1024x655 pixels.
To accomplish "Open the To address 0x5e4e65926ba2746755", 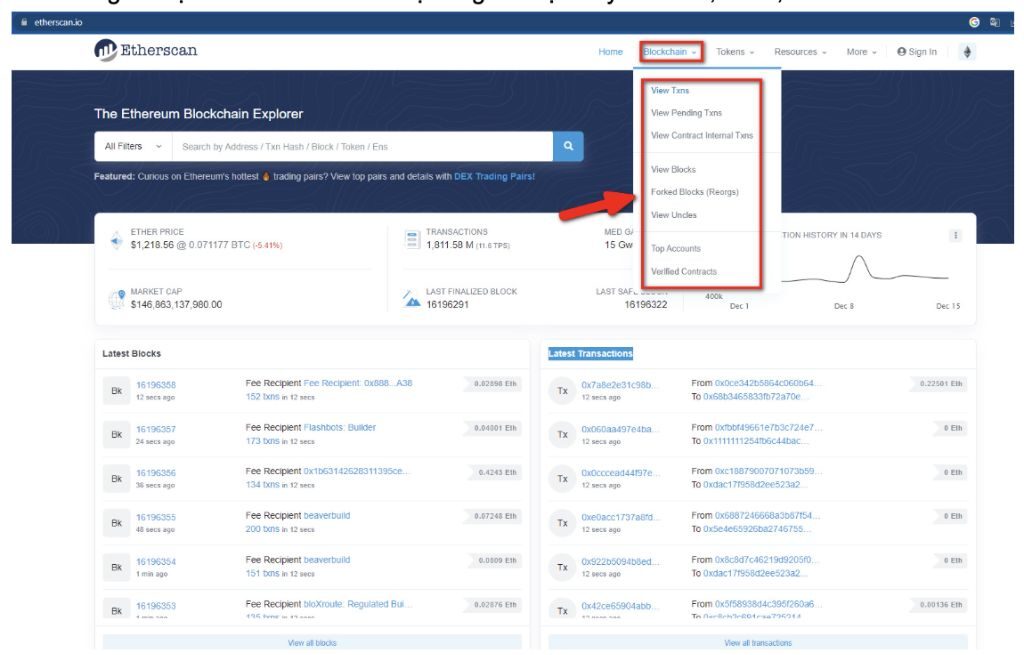I will pyautogui.click(x=757, y=529).
